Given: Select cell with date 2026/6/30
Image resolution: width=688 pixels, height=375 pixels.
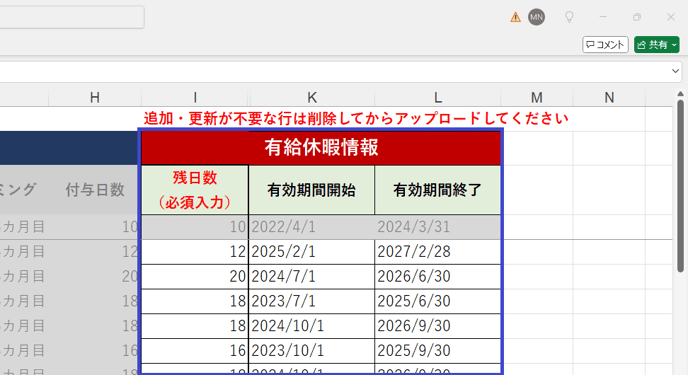Looking at the screenshot, I should (x=437, y=276).
